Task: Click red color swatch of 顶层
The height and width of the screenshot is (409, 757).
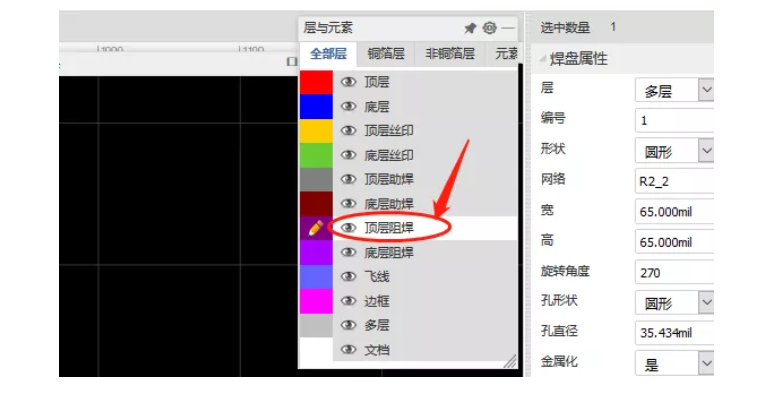Action: tap(316, 82)
